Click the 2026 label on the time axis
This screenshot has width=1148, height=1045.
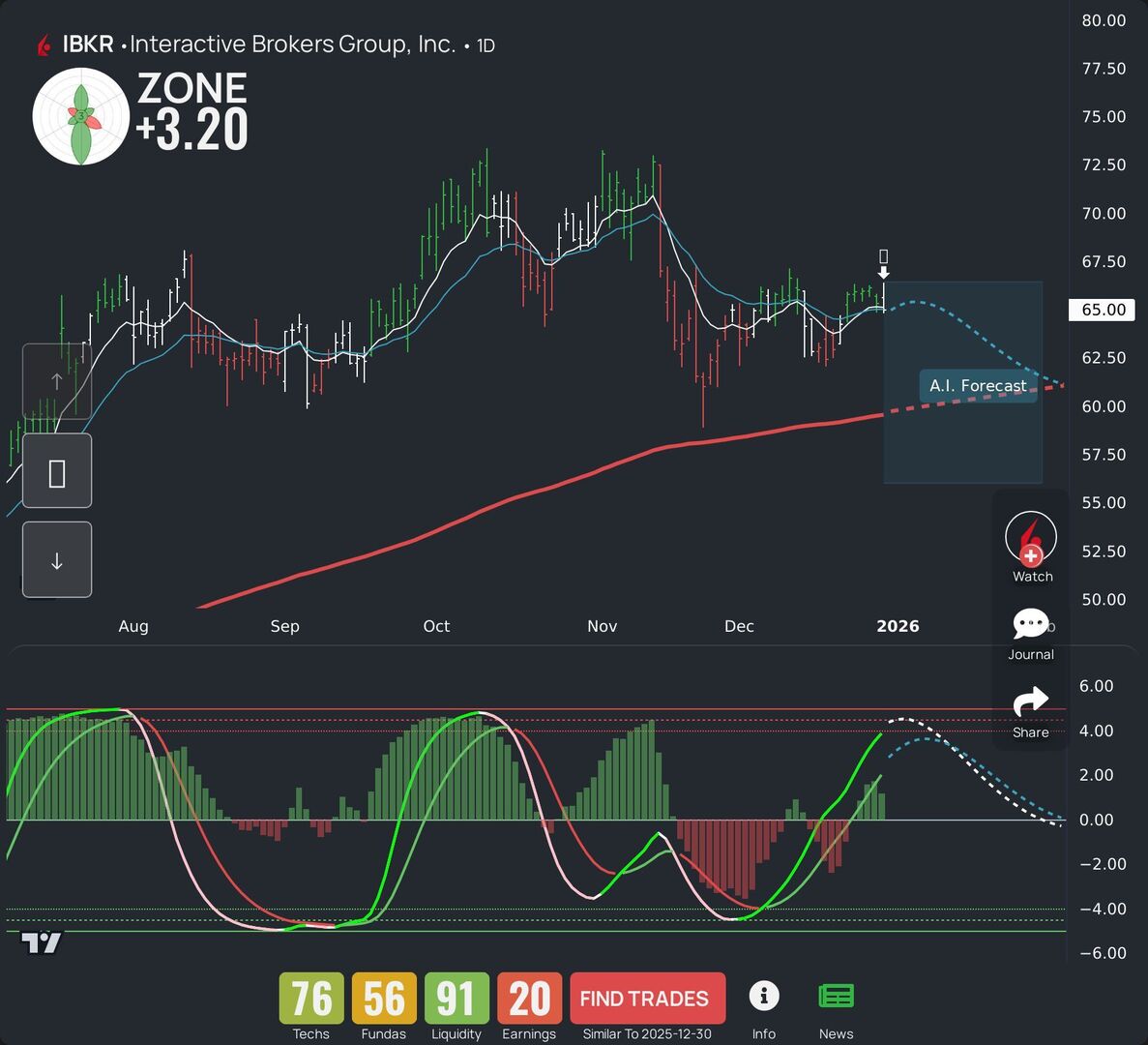click(898, 626)
